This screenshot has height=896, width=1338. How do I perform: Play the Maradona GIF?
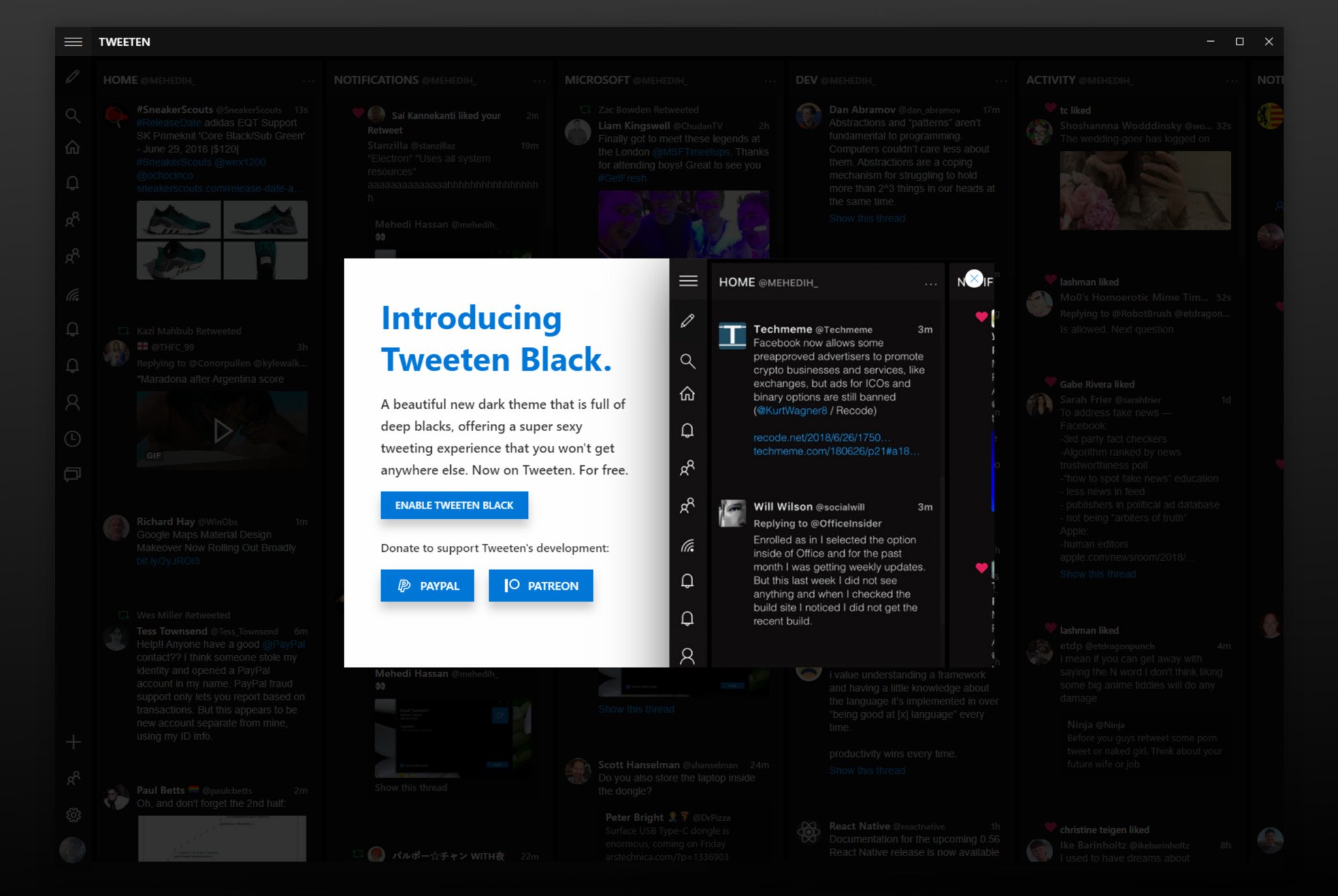222,430
